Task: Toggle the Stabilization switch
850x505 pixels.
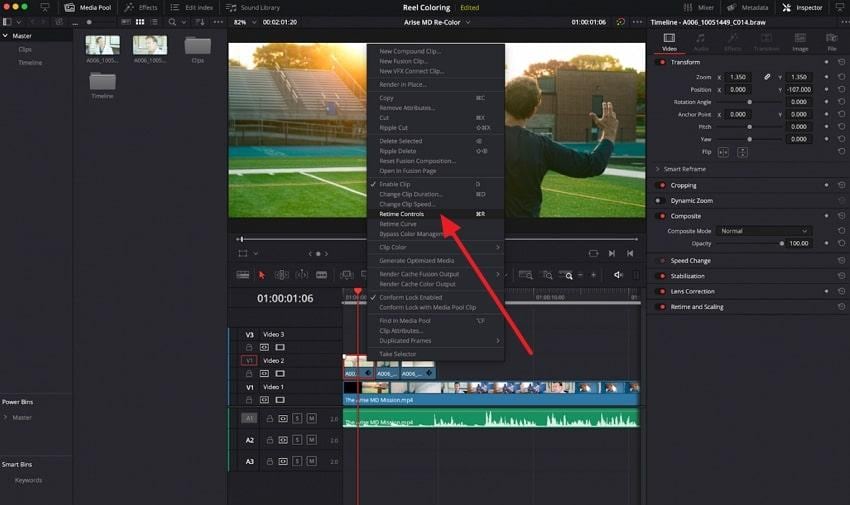Action: [661, 276]
